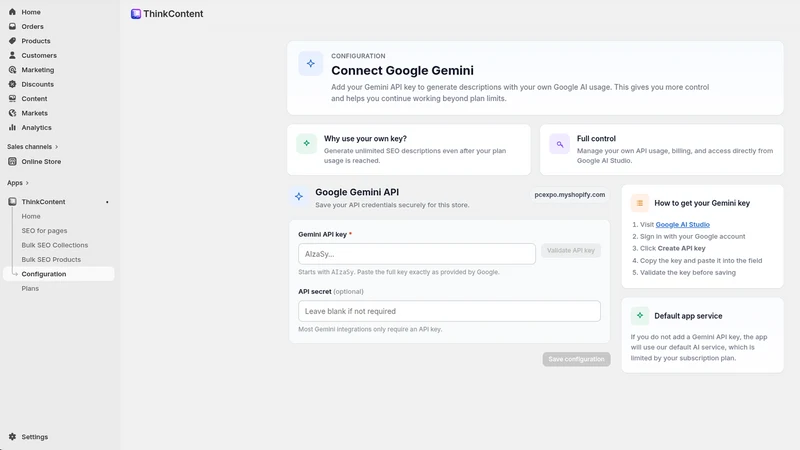Click 'Most Gemini integrations only require' note

click(x=370, y=329)
